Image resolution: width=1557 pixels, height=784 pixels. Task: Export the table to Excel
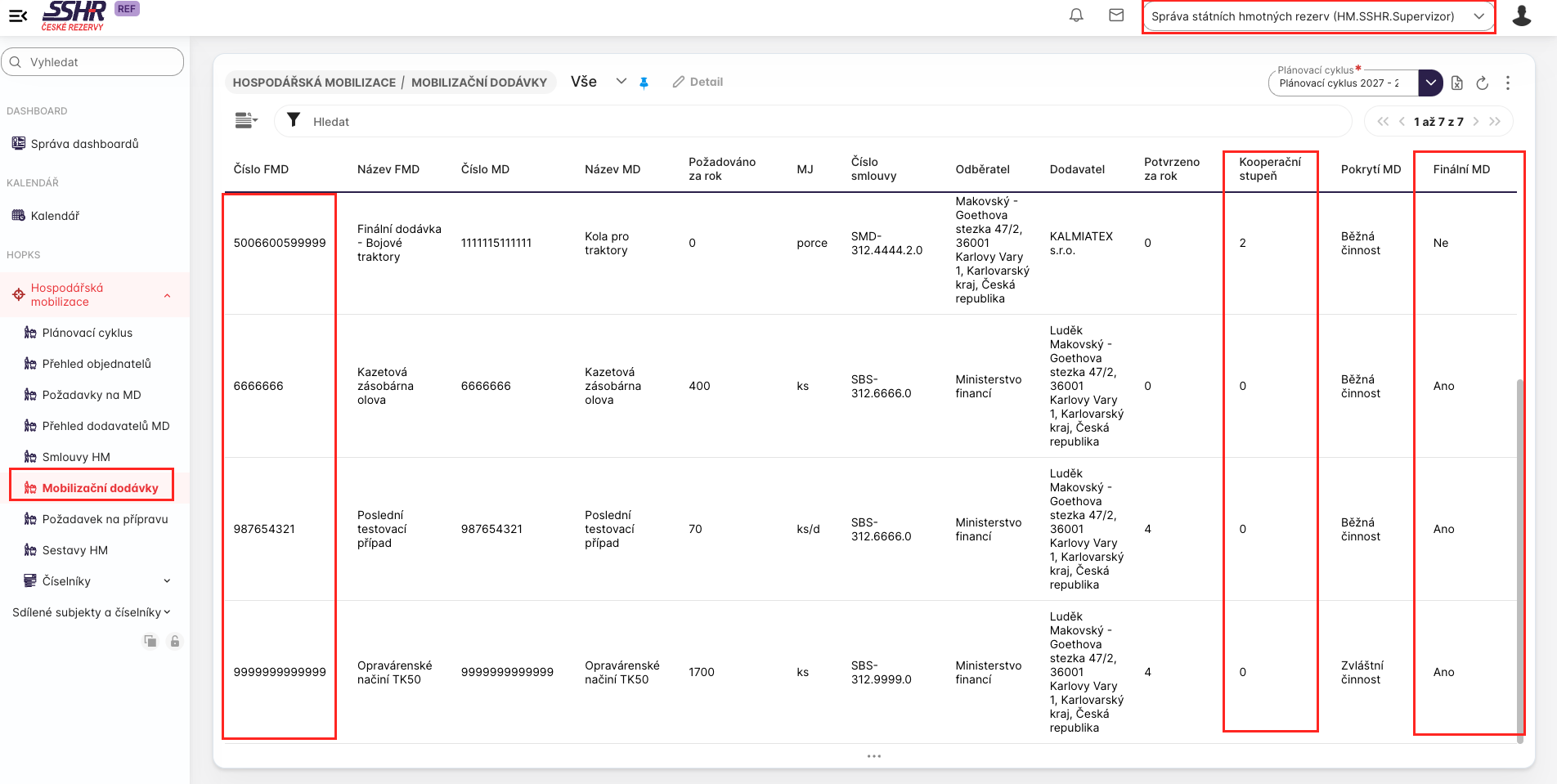click(1457, 83)
